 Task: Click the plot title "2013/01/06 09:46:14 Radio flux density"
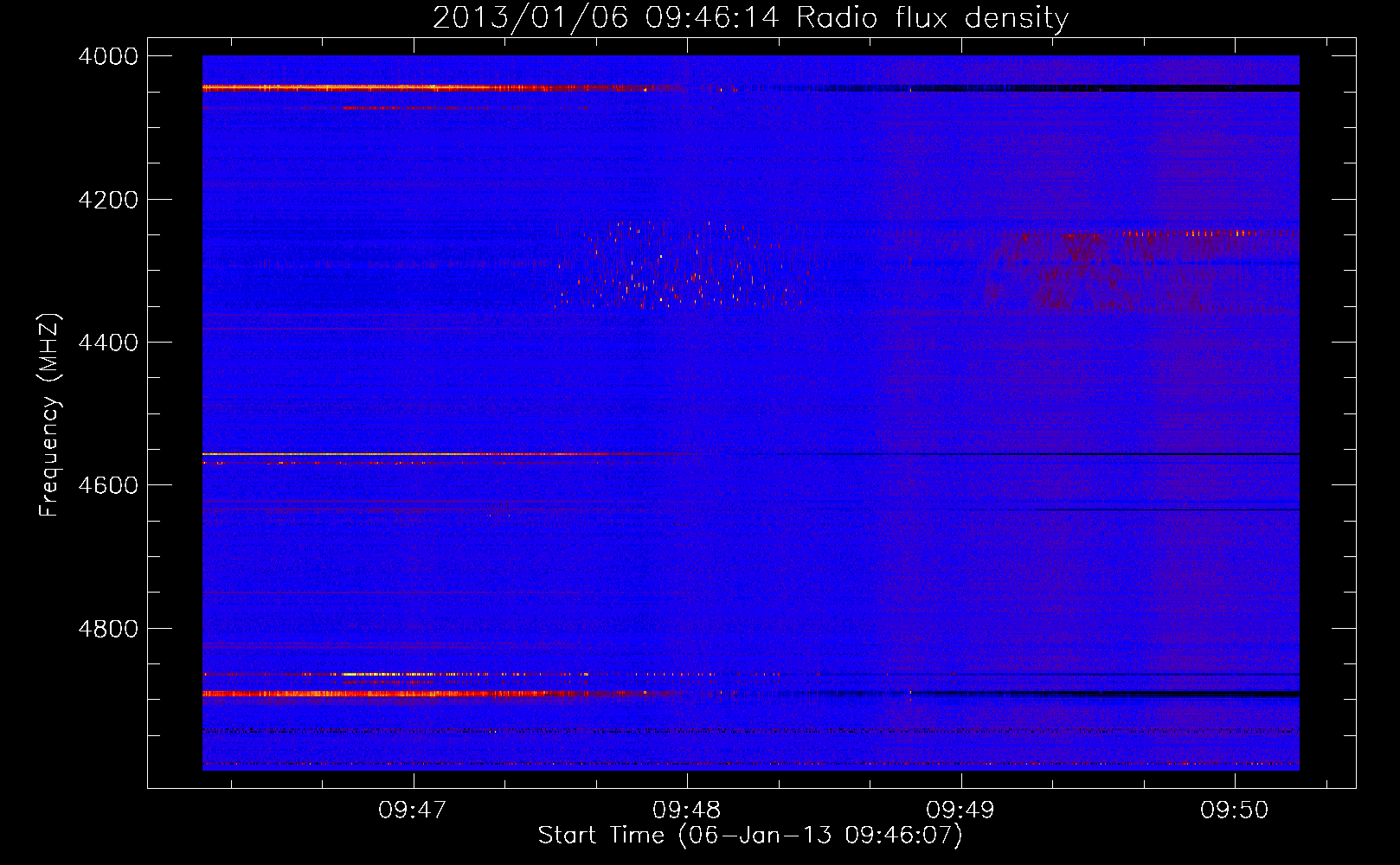click(750, 17)
